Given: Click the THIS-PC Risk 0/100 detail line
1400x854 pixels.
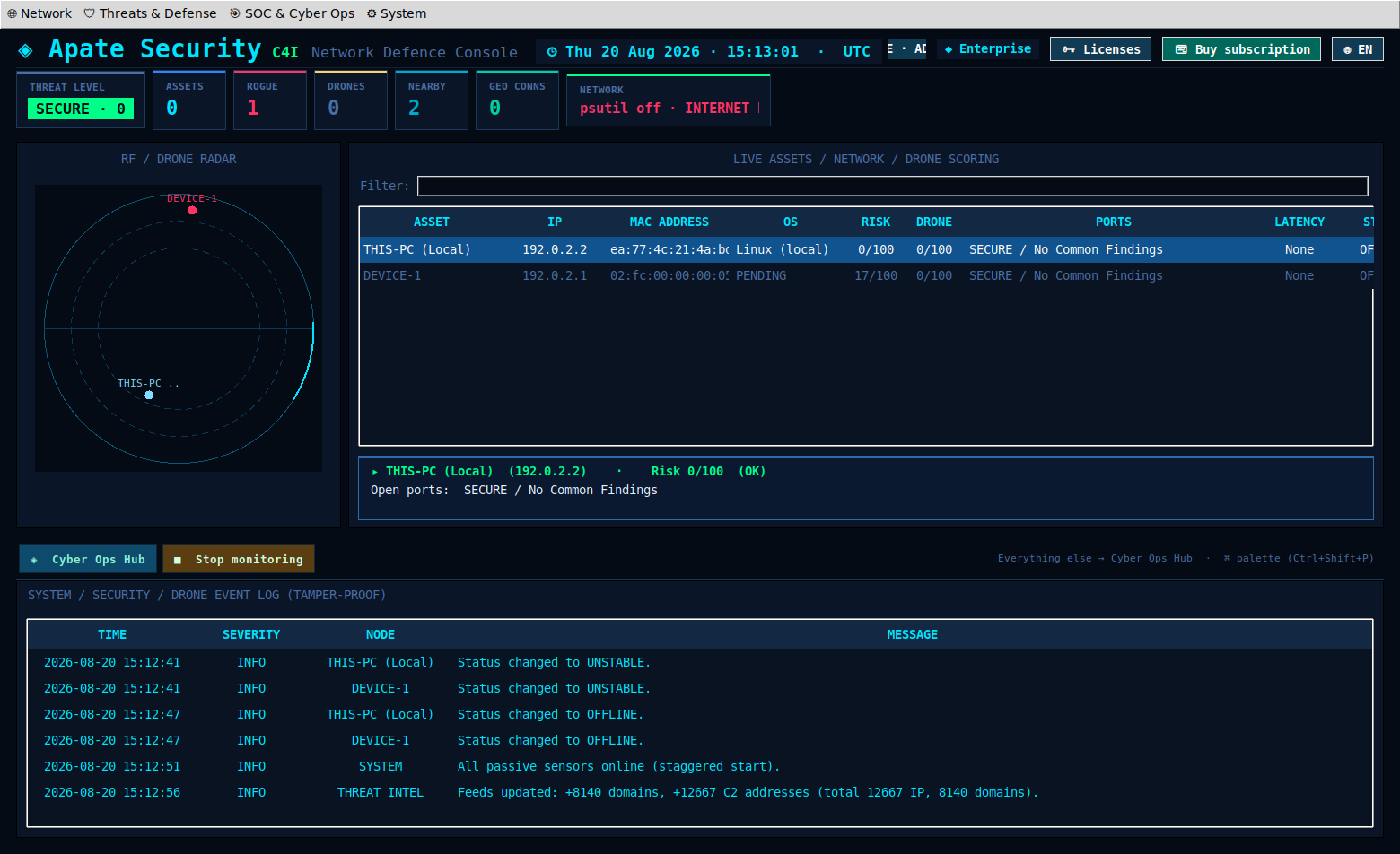Looking at the screenshot, I should click(x=569, y=471).
